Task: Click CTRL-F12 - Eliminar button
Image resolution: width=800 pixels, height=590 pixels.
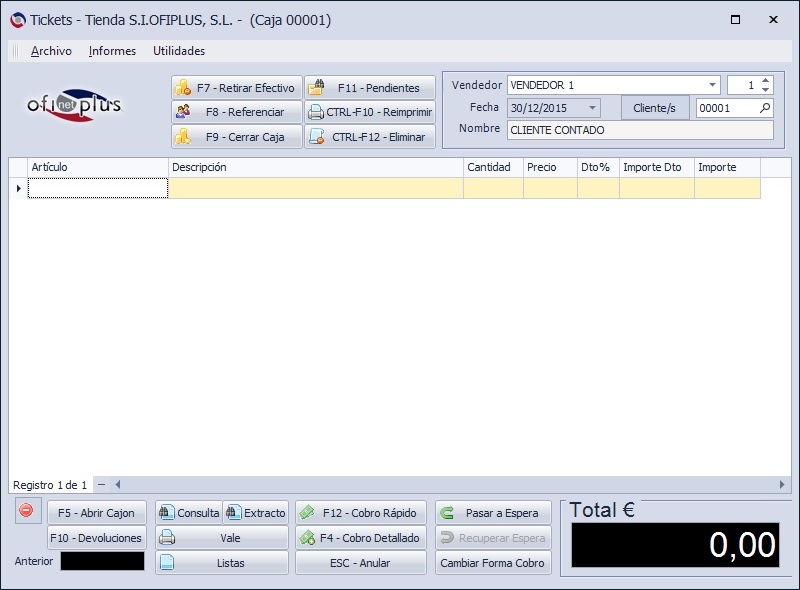Action: (370, 137)
